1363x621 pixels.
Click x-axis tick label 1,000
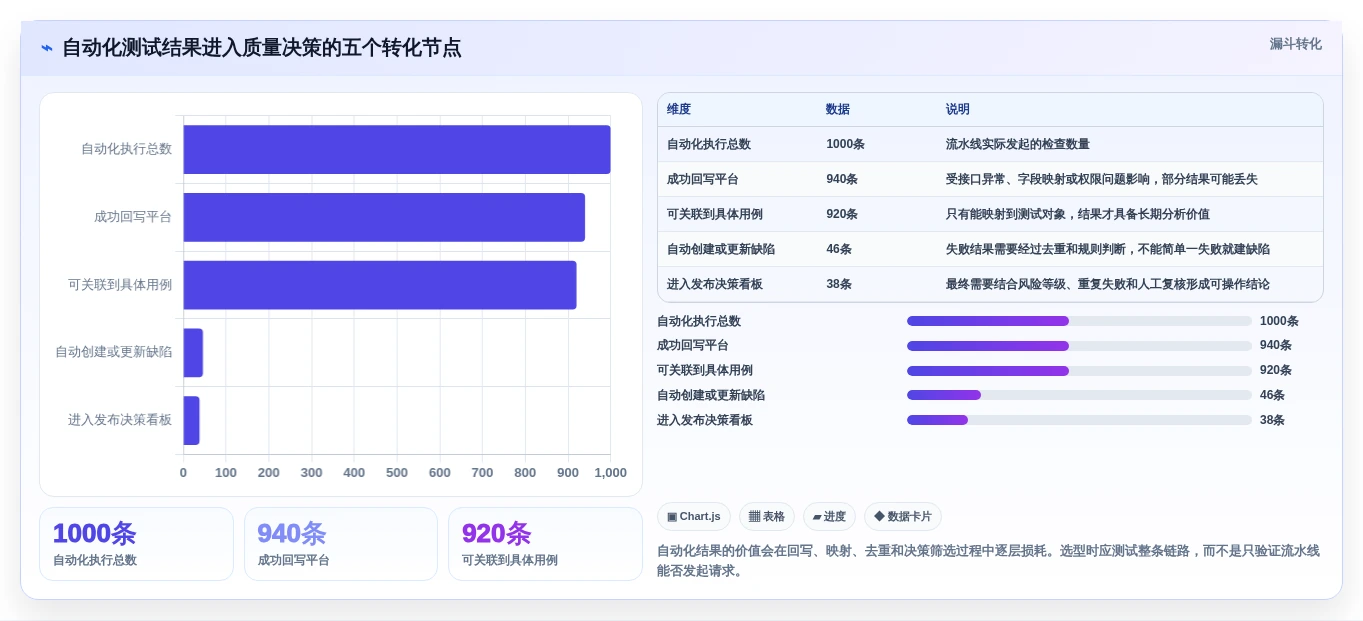coord(610,473)
